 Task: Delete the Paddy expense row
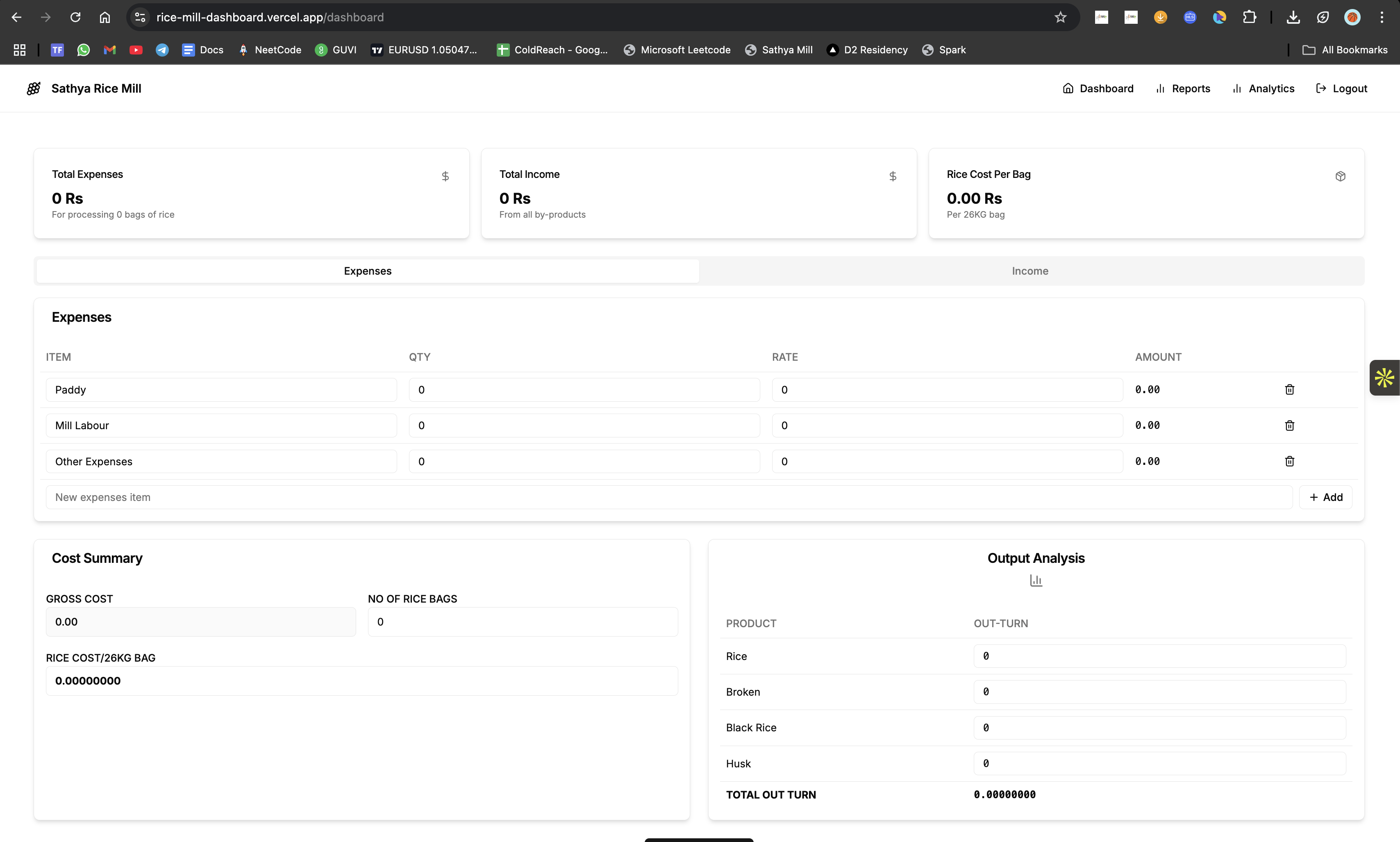(x=1289, y=389)
